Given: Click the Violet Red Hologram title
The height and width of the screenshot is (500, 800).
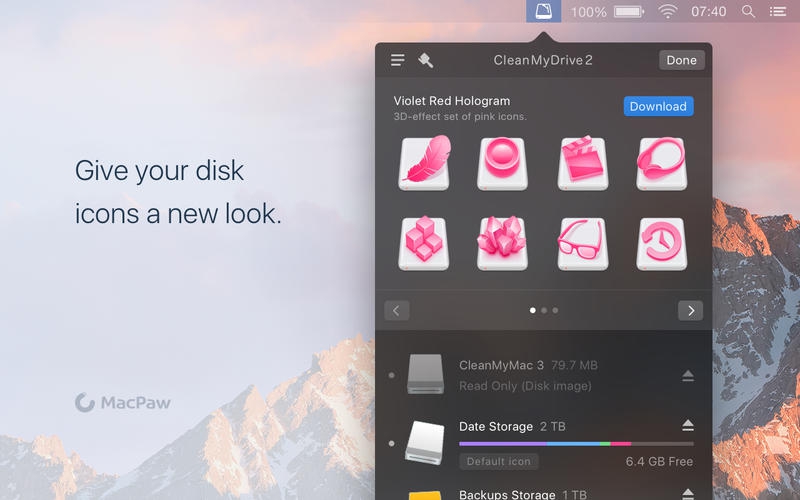Looking at the screenshot, I should pyautogui.click(x=452, y=101).
